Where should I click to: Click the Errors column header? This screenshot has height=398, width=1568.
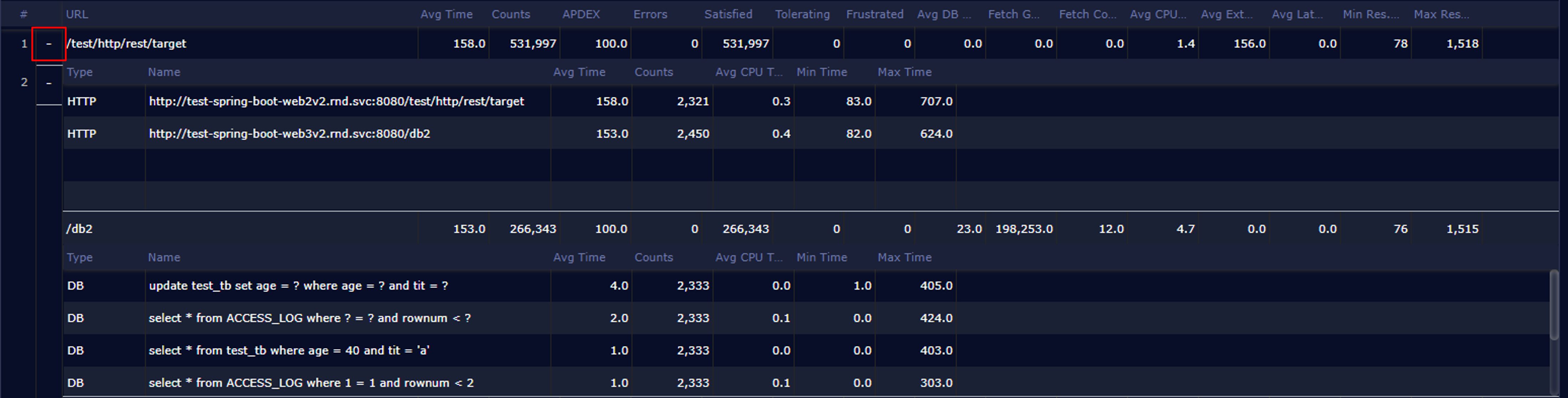650,14
